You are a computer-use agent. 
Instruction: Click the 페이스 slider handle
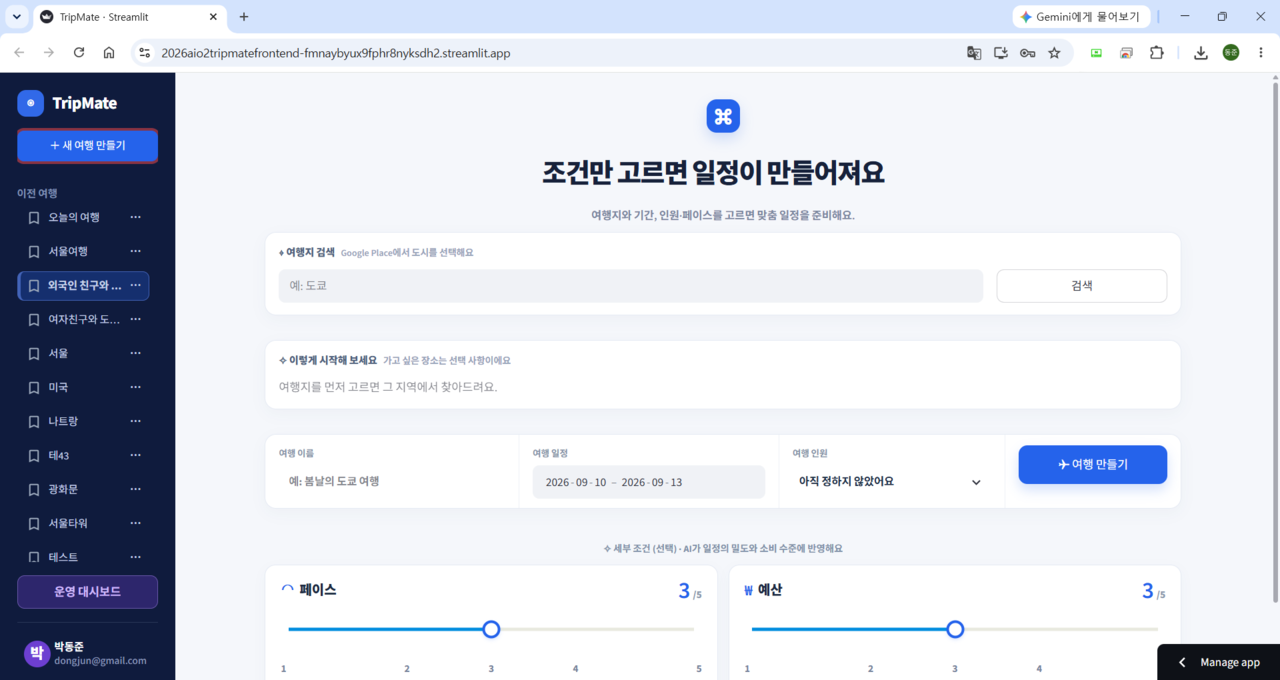tap(491, 629)
